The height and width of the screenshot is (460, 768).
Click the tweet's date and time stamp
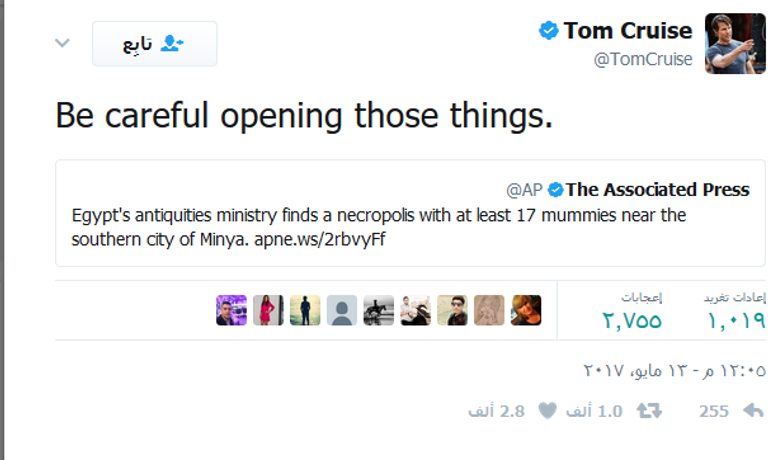(x=675, y=370)
